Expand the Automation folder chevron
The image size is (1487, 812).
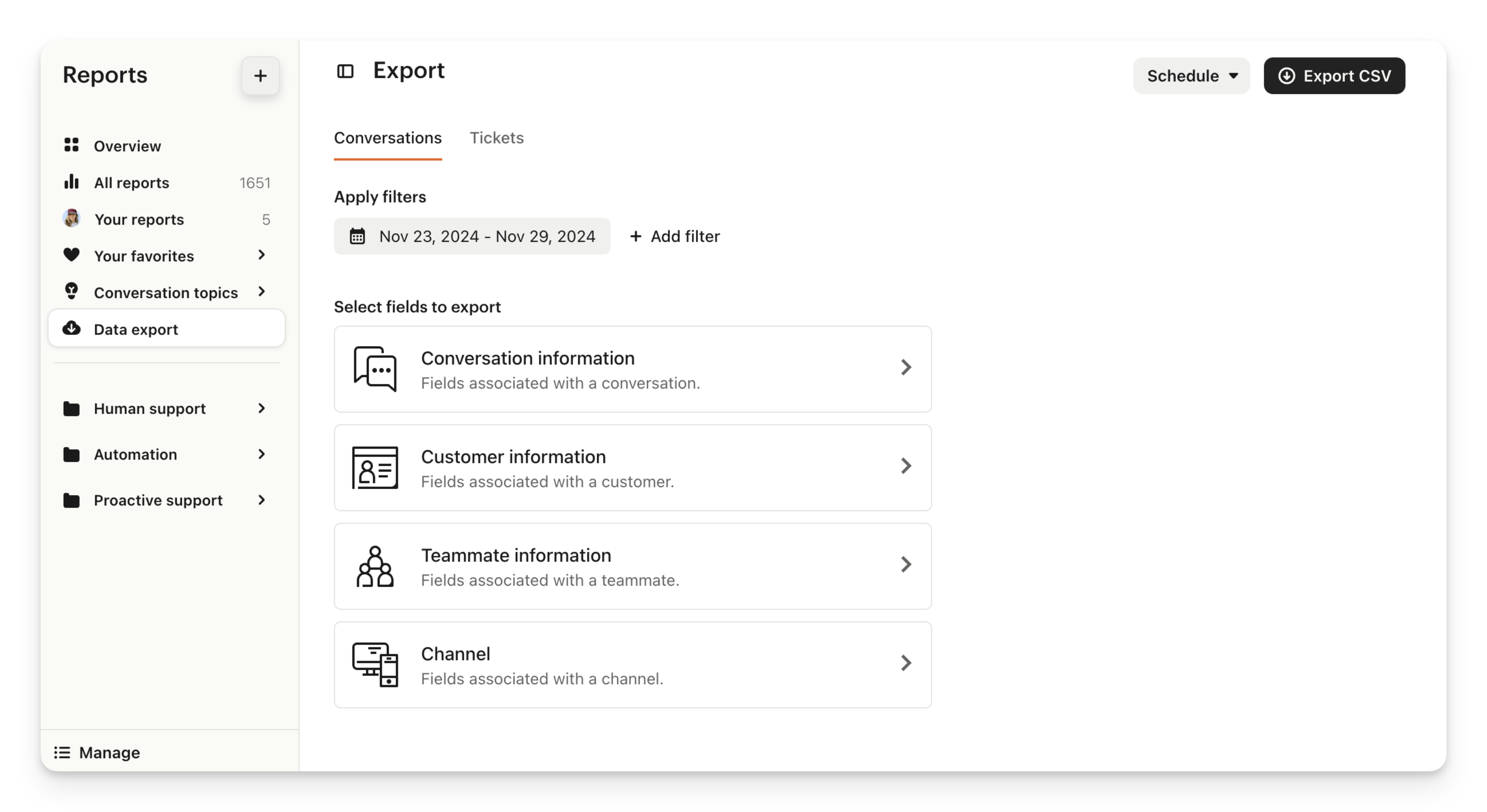[x=261, y=454]
